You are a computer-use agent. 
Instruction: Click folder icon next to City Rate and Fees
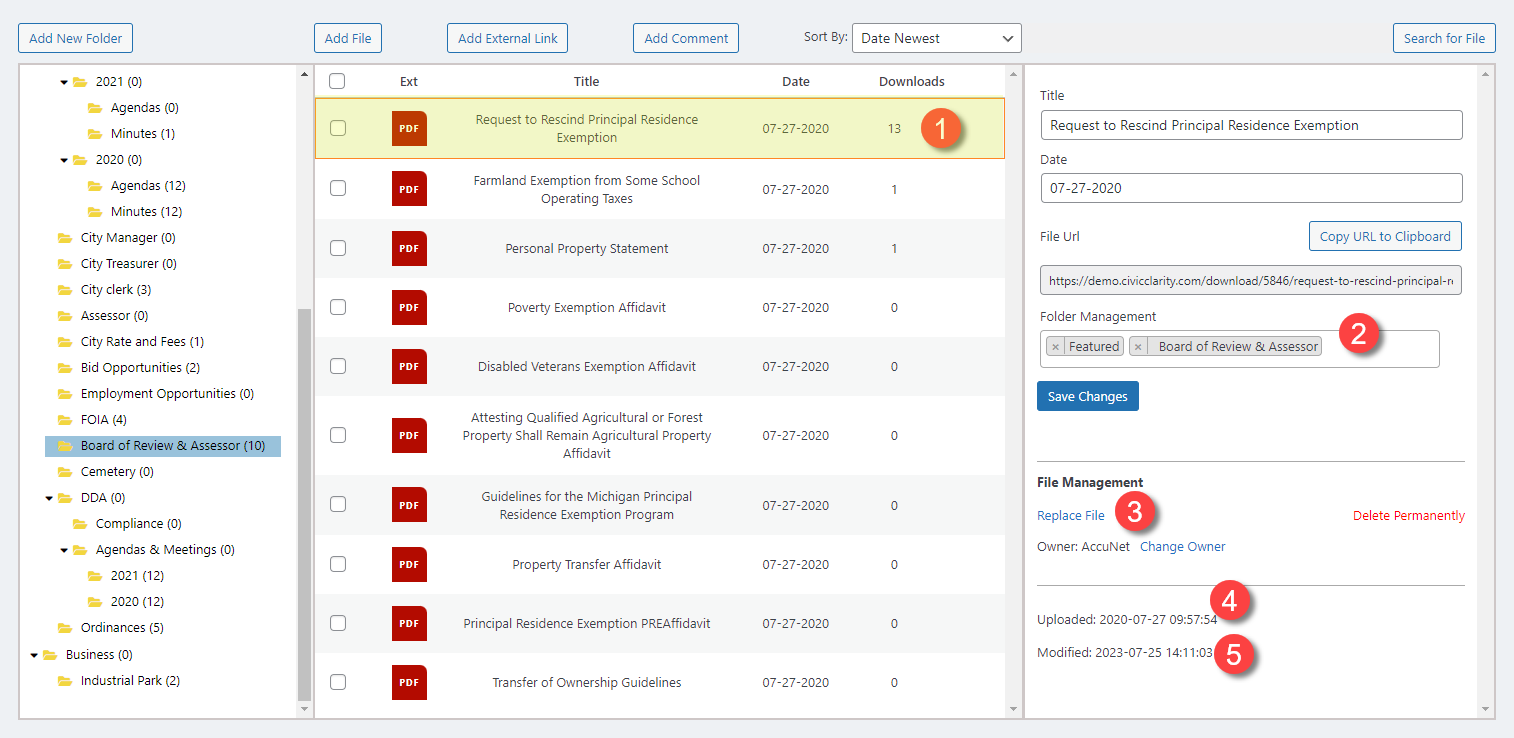[65, 342]
